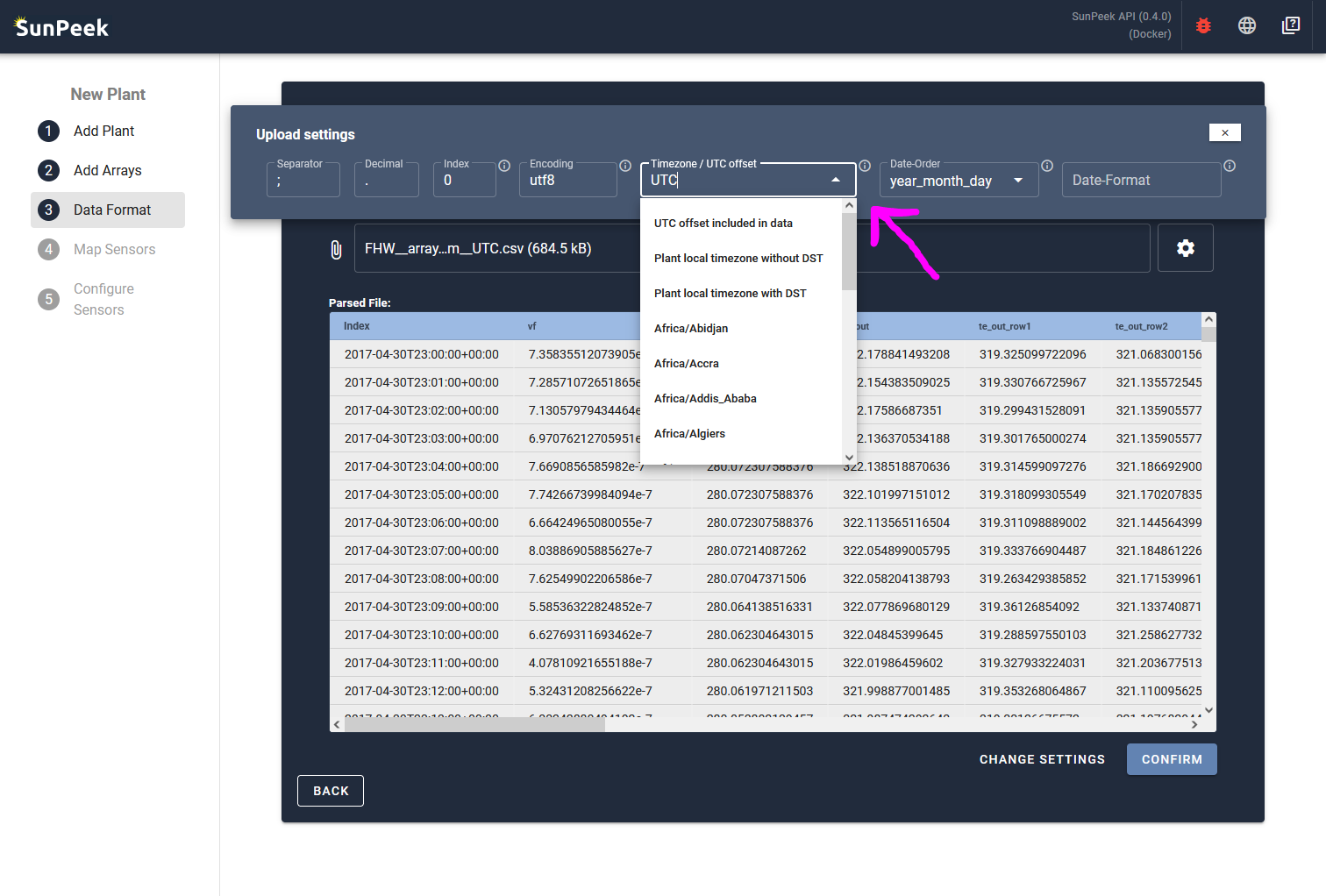The image size is (1326, 896).
Task: Close the Upload settings panel
Action: pyautogui.click(x=1225, y=132)
